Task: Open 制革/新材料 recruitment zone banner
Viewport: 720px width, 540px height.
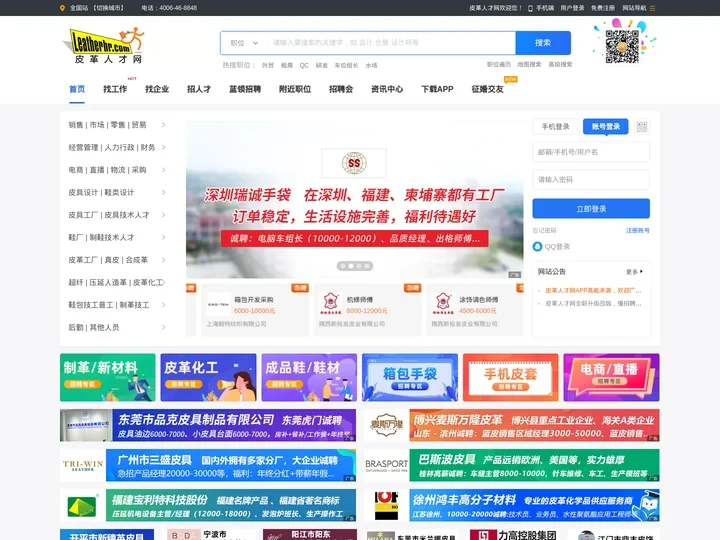Action: [x=107, y=377]
